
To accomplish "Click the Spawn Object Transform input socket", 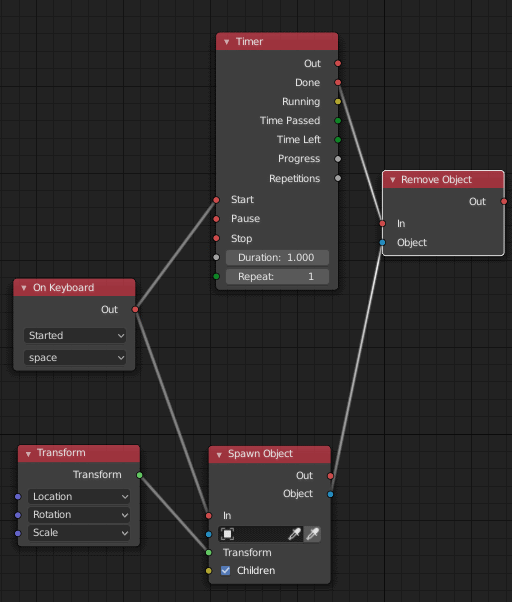I will pos(208,552).
